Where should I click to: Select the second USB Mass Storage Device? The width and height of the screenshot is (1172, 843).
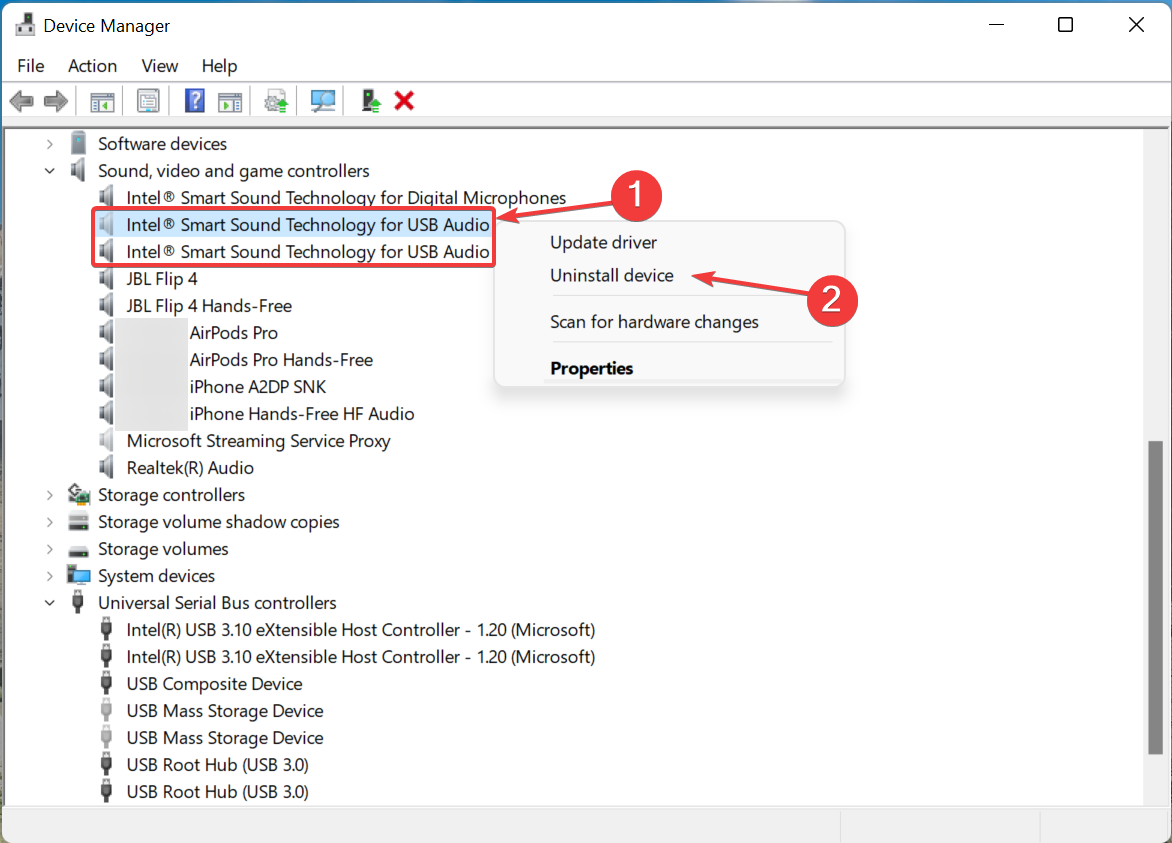[224, 738]
